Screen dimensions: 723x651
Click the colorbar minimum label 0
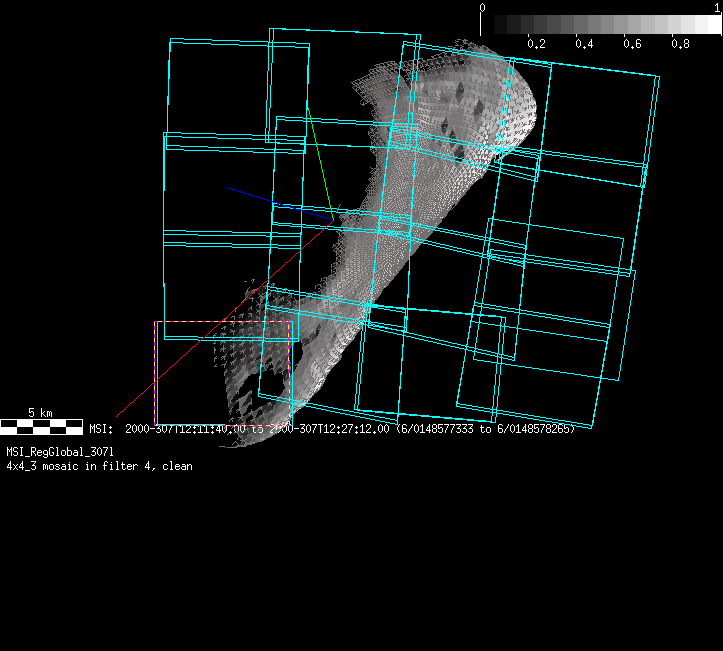483,7
